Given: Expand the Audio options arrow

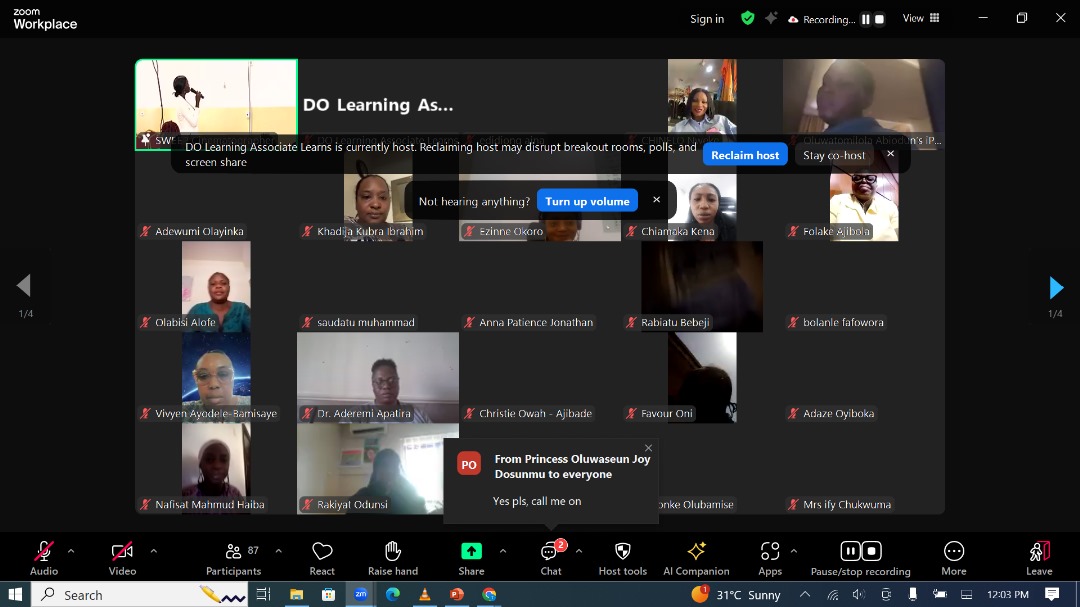Looking at the screenshot, I should pos(71,551).
